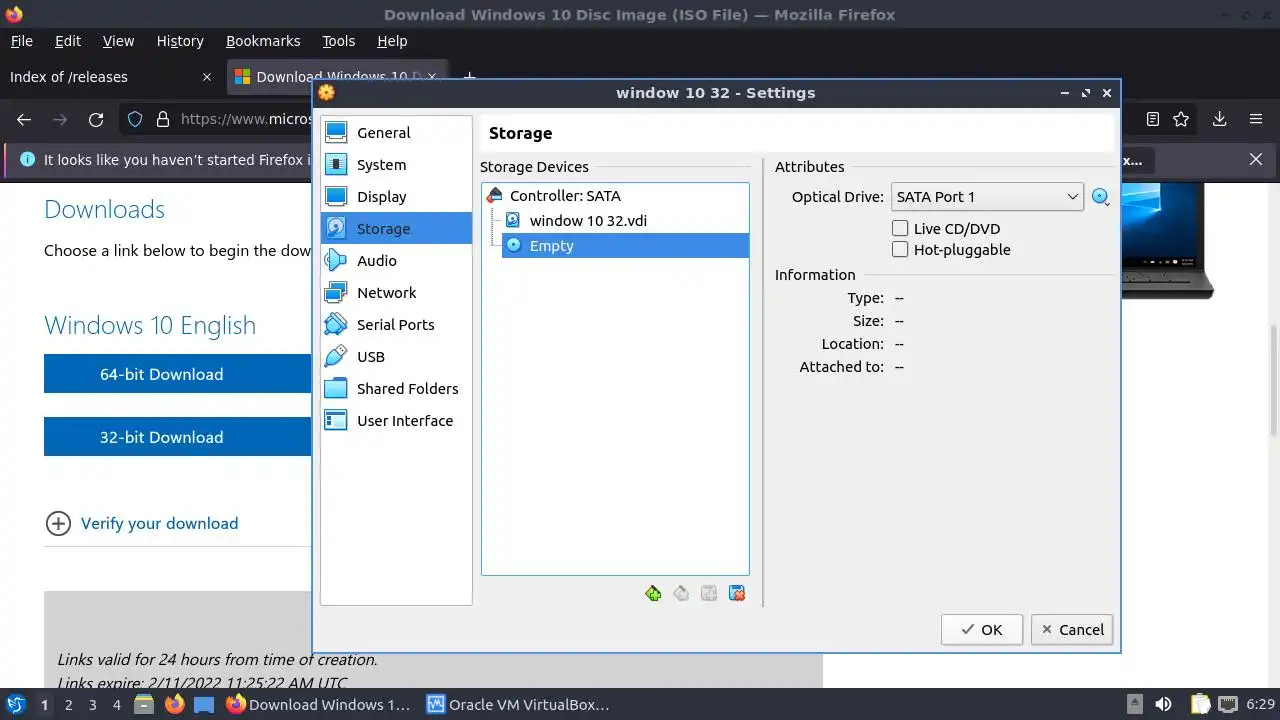Image resolution: width=1280 pixels, height=720 pixels.
Task: Switch to workspace 2 in taskbar
Action: click(x=68, y=705)
